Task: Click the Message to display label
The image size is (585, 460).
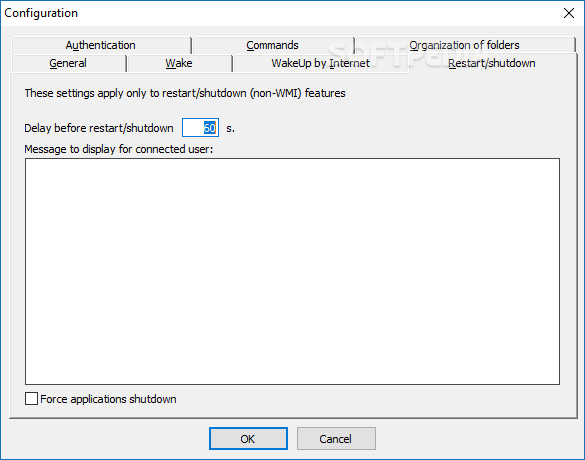Action: (119, 149)
